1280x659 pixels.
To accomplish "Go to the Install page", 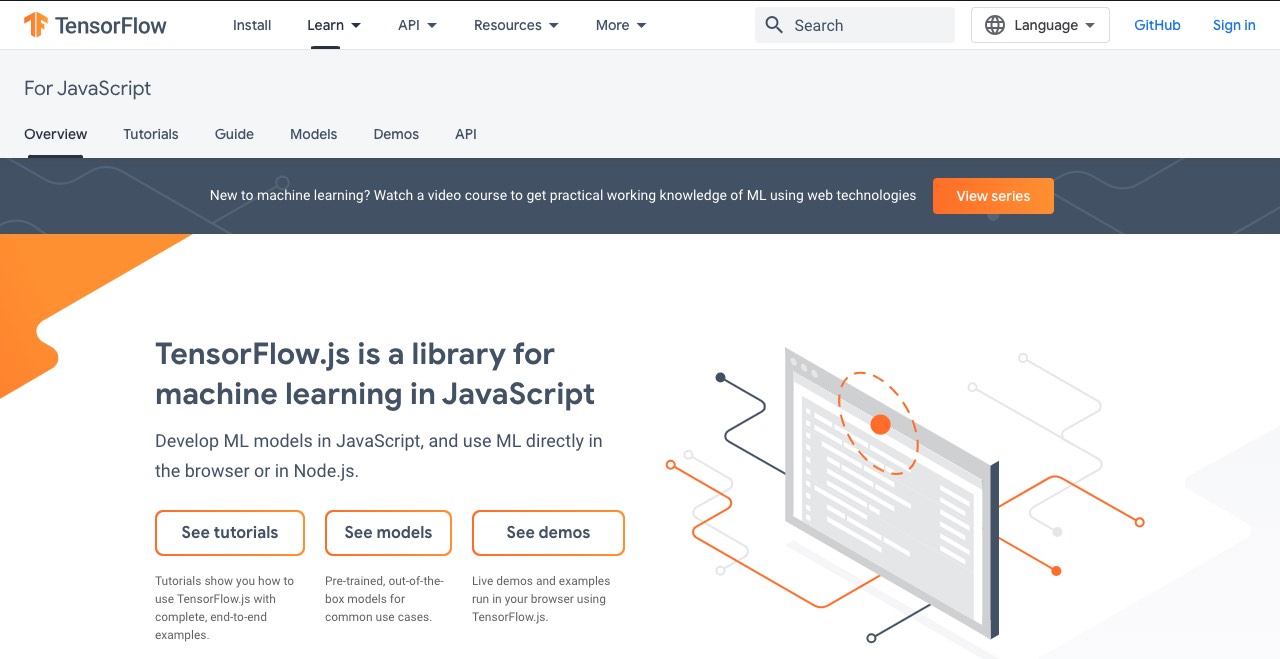I will tap(252, 25).
